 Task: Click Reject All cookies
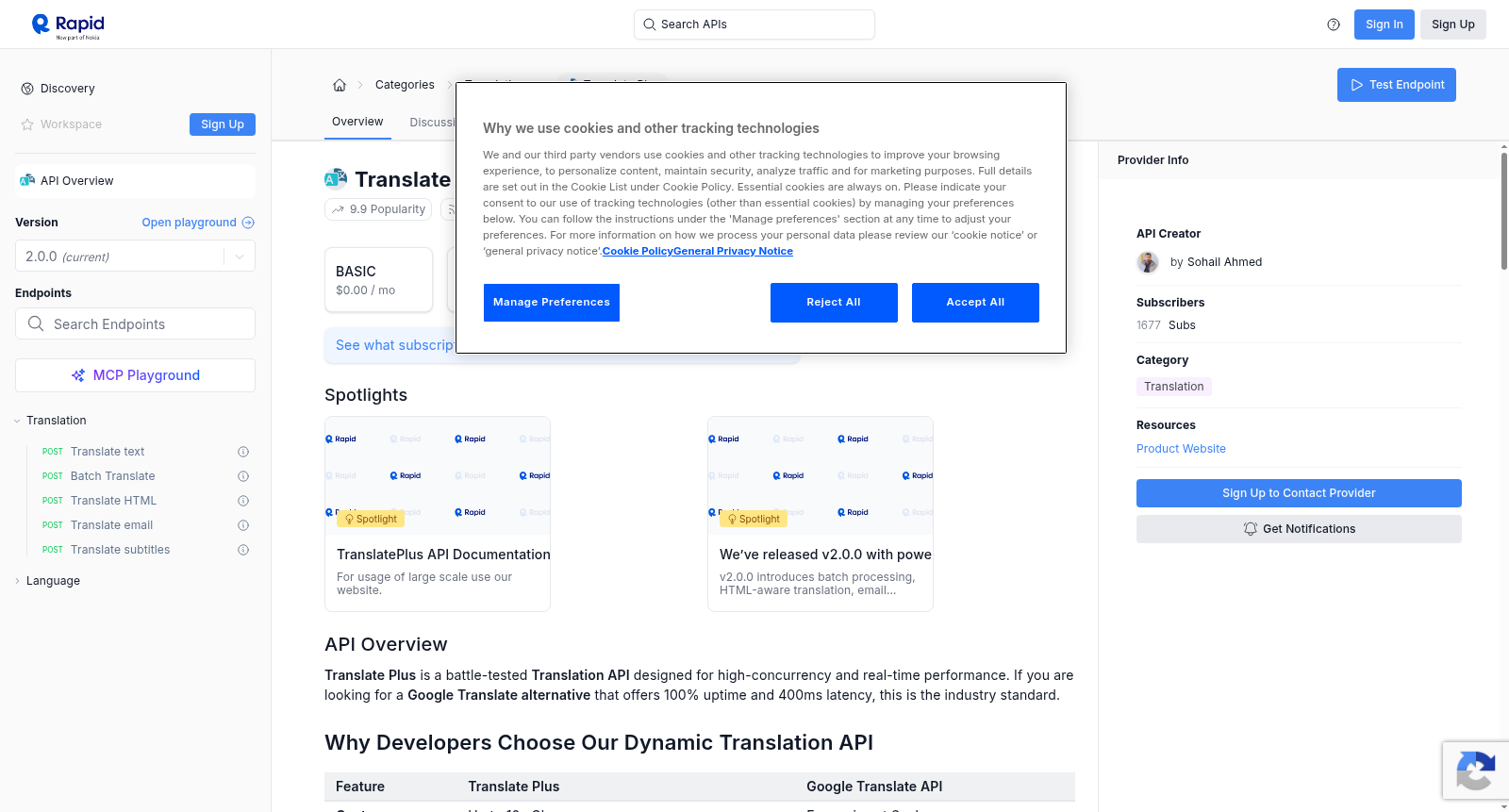pos(834,303)
